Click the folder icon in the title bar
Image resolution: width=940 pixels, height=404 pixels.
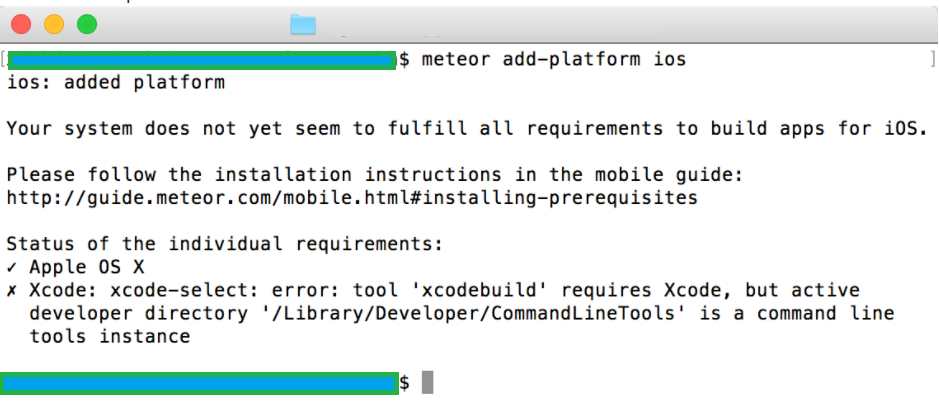coord(302,24)
